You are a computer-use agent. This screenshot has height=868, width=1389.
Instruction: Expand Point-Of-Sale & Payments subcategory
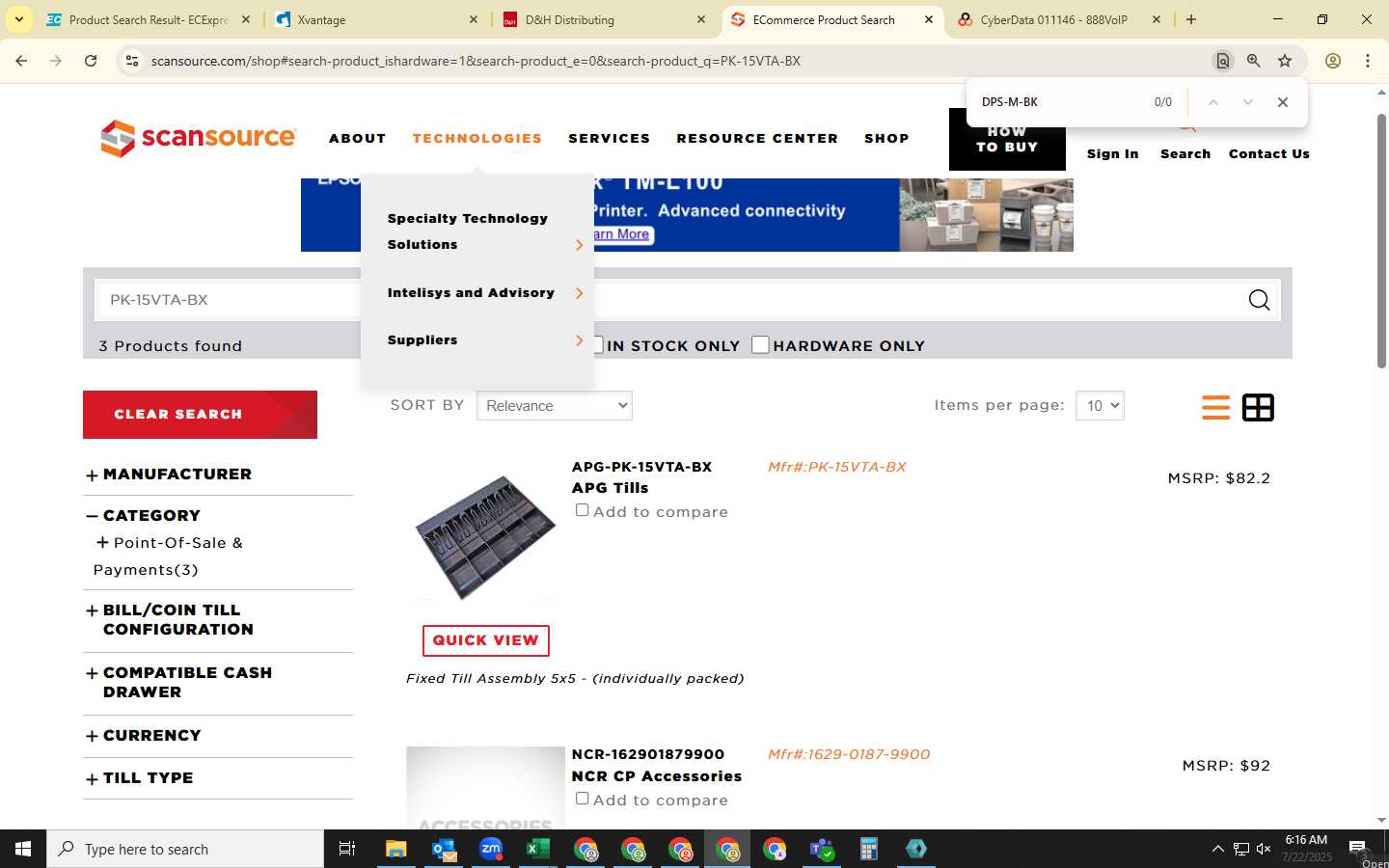point(102,543)
